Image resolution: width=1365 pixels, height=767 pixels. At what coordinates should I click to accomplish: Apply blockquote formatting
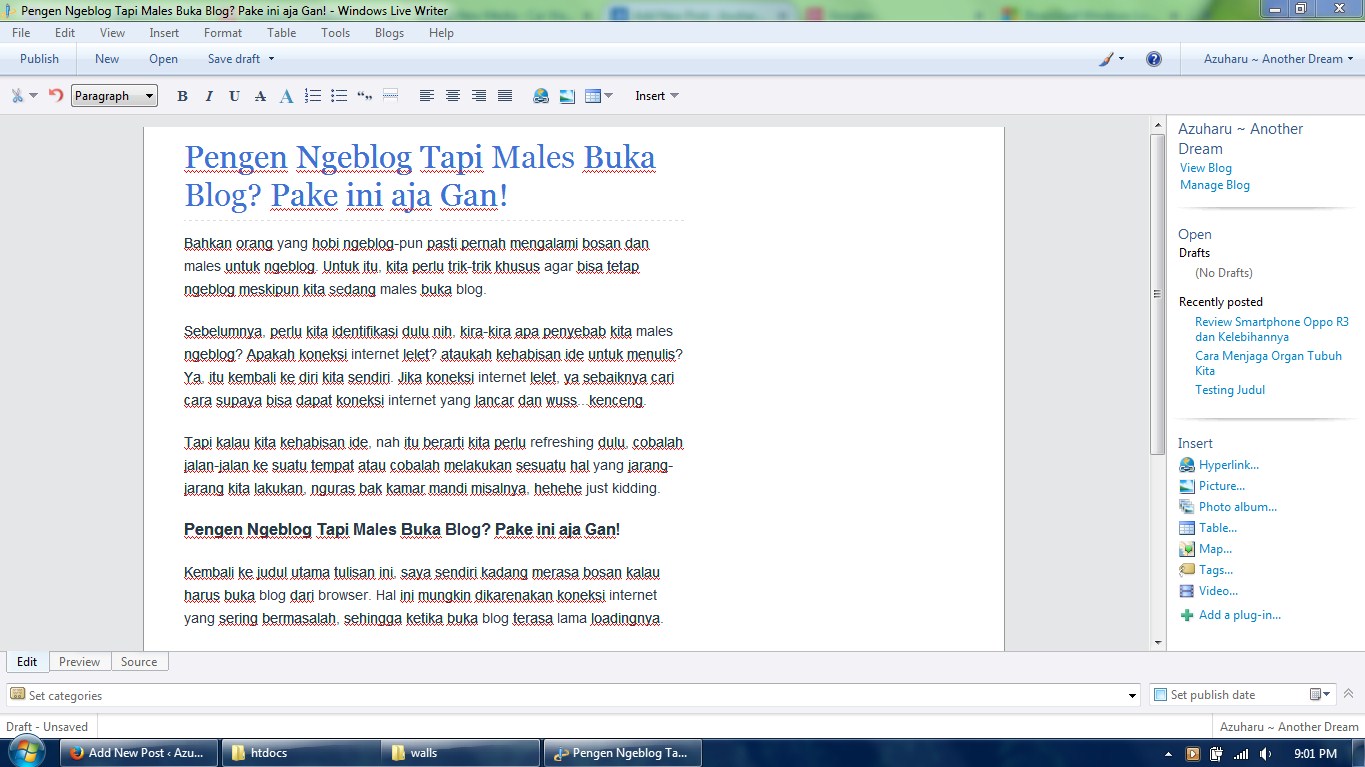[365, 96]
